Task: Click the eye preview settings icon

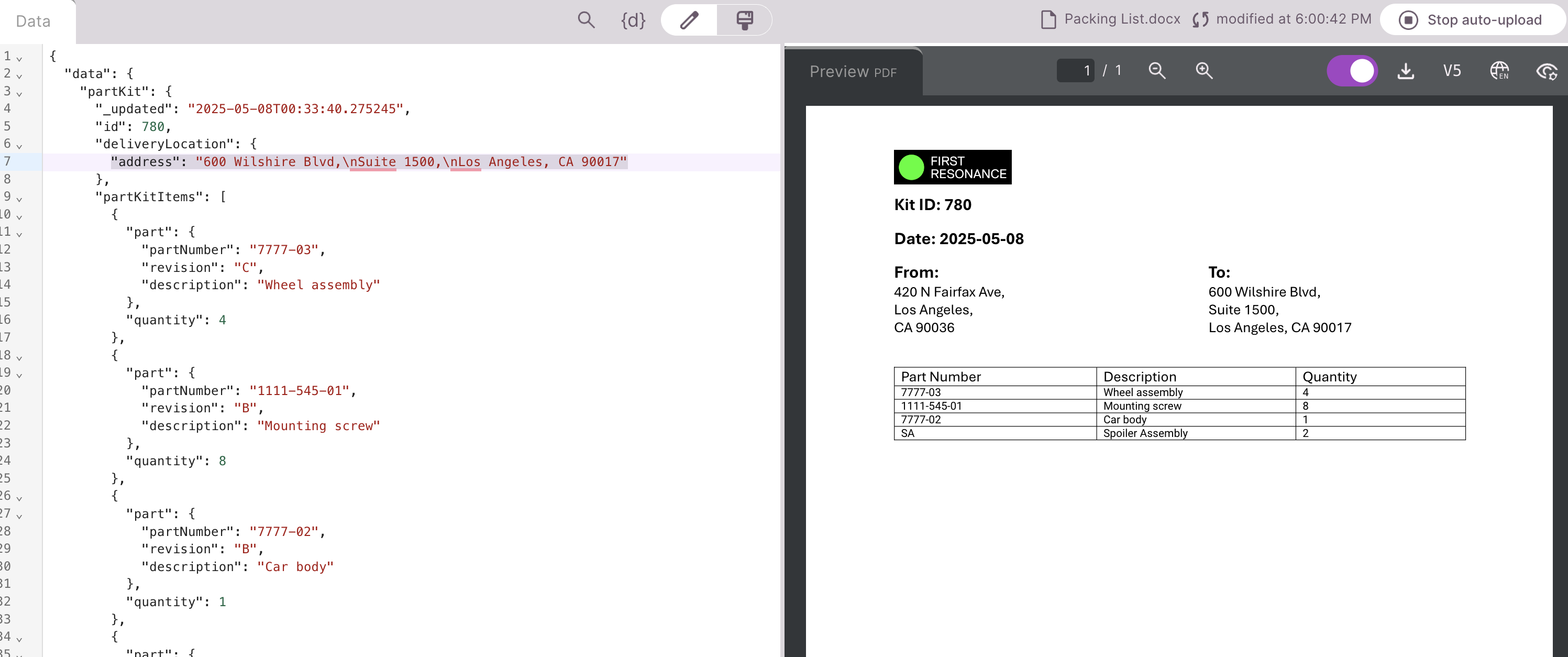Action: click(1547, 71)
